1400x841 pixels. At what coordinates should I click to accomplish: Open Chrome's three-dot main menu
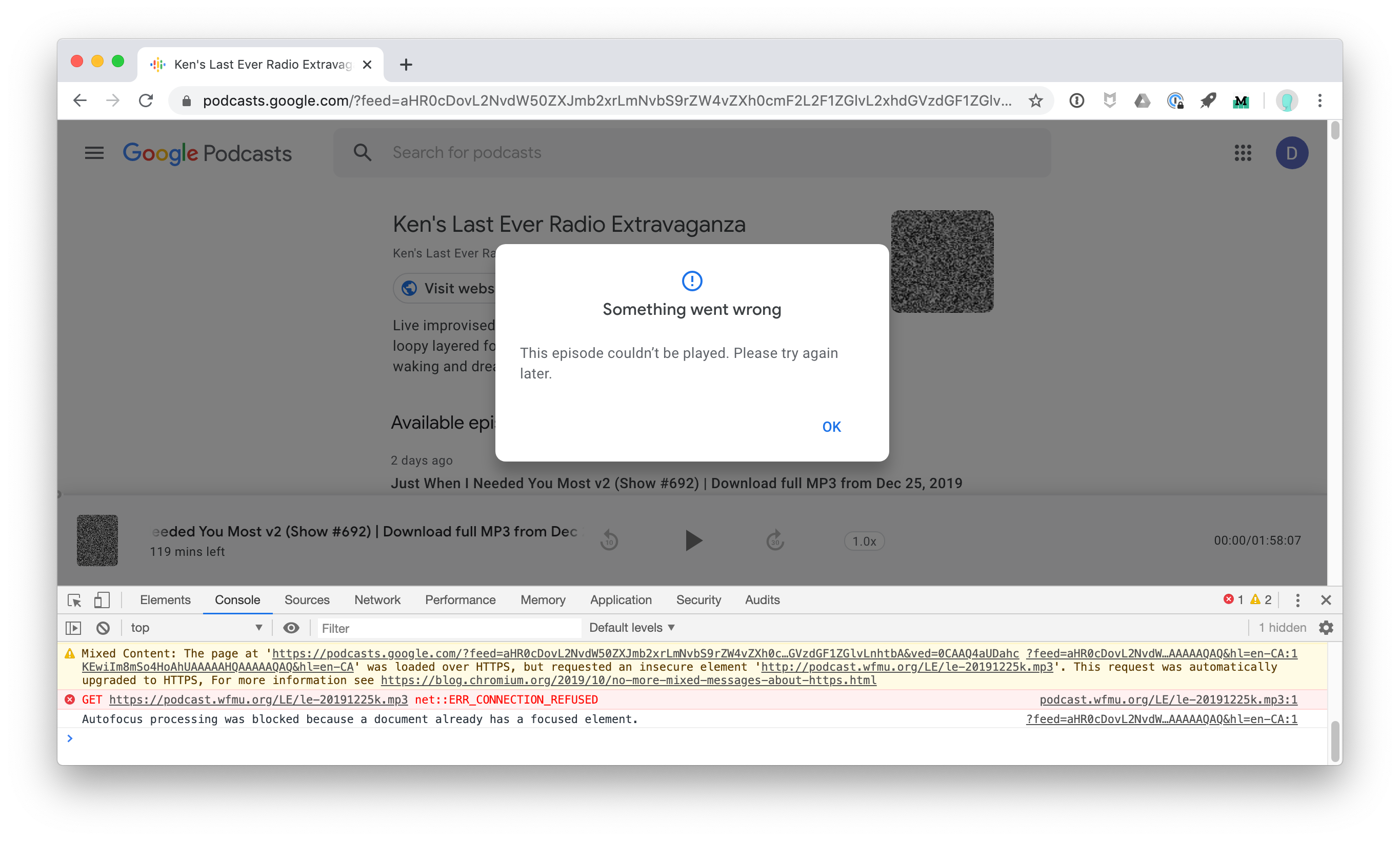click(x=1319, y=101)
